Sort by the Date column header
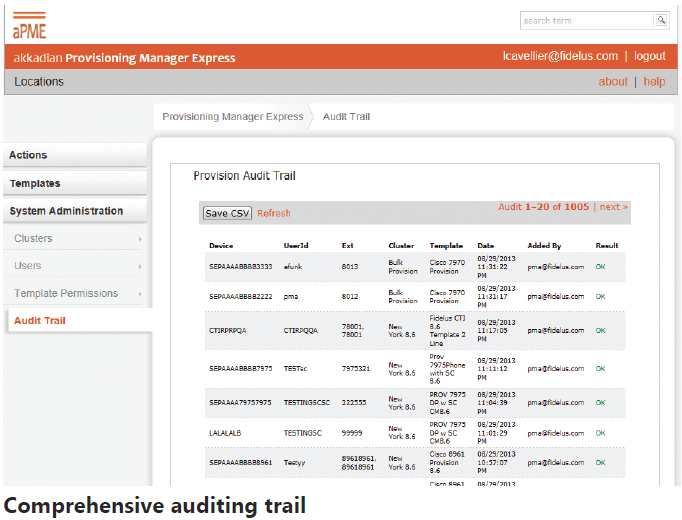The height and width of the screenshot is (520, 682). (486, 245)
